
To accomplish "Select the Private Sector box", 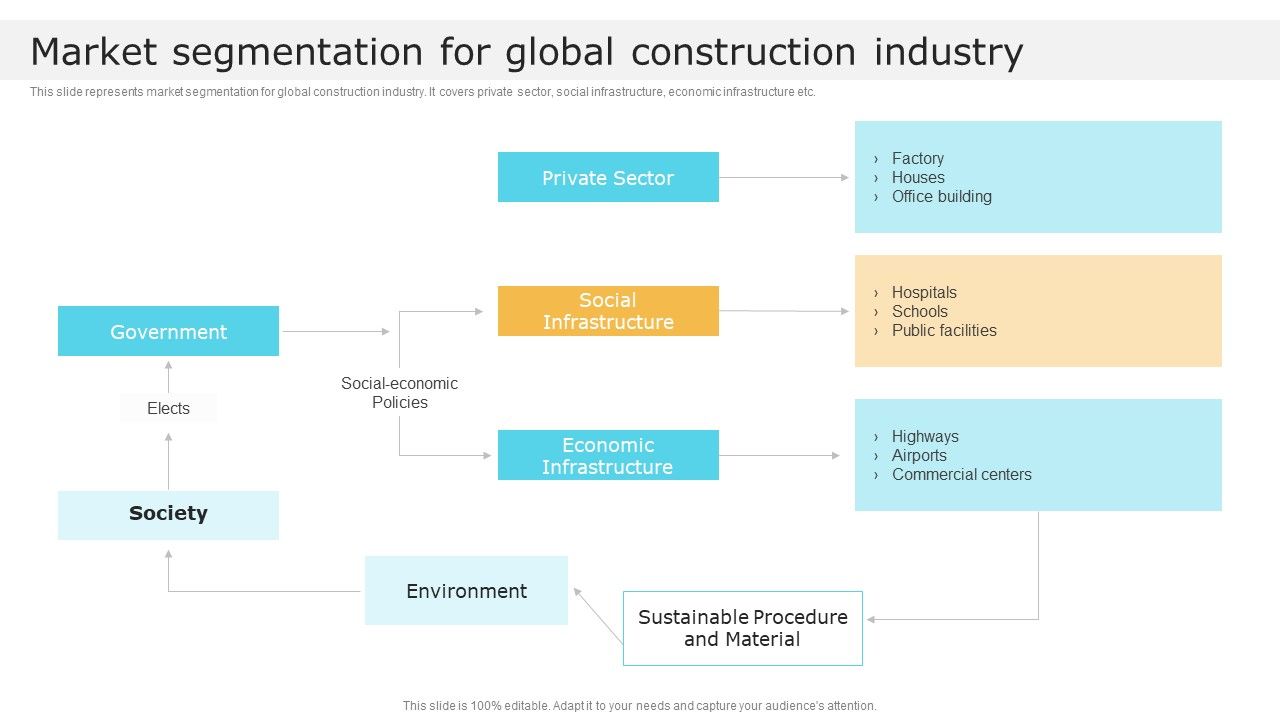I will [x=608, y=177].
